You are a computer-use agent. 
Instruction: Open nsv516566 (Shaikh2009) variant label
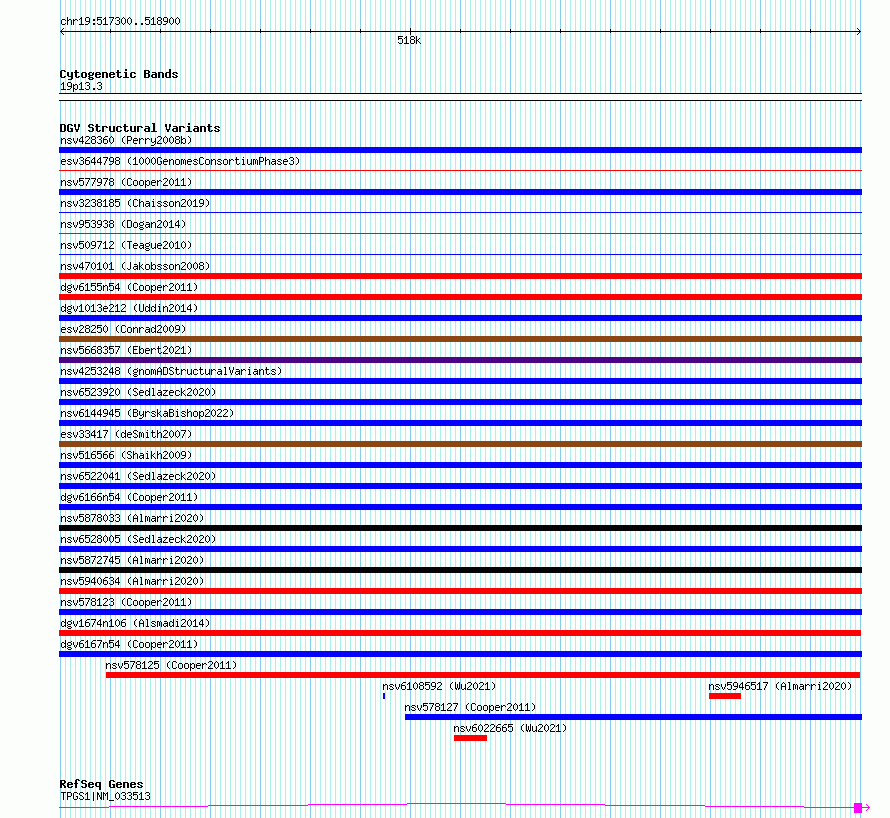[126, 455]
